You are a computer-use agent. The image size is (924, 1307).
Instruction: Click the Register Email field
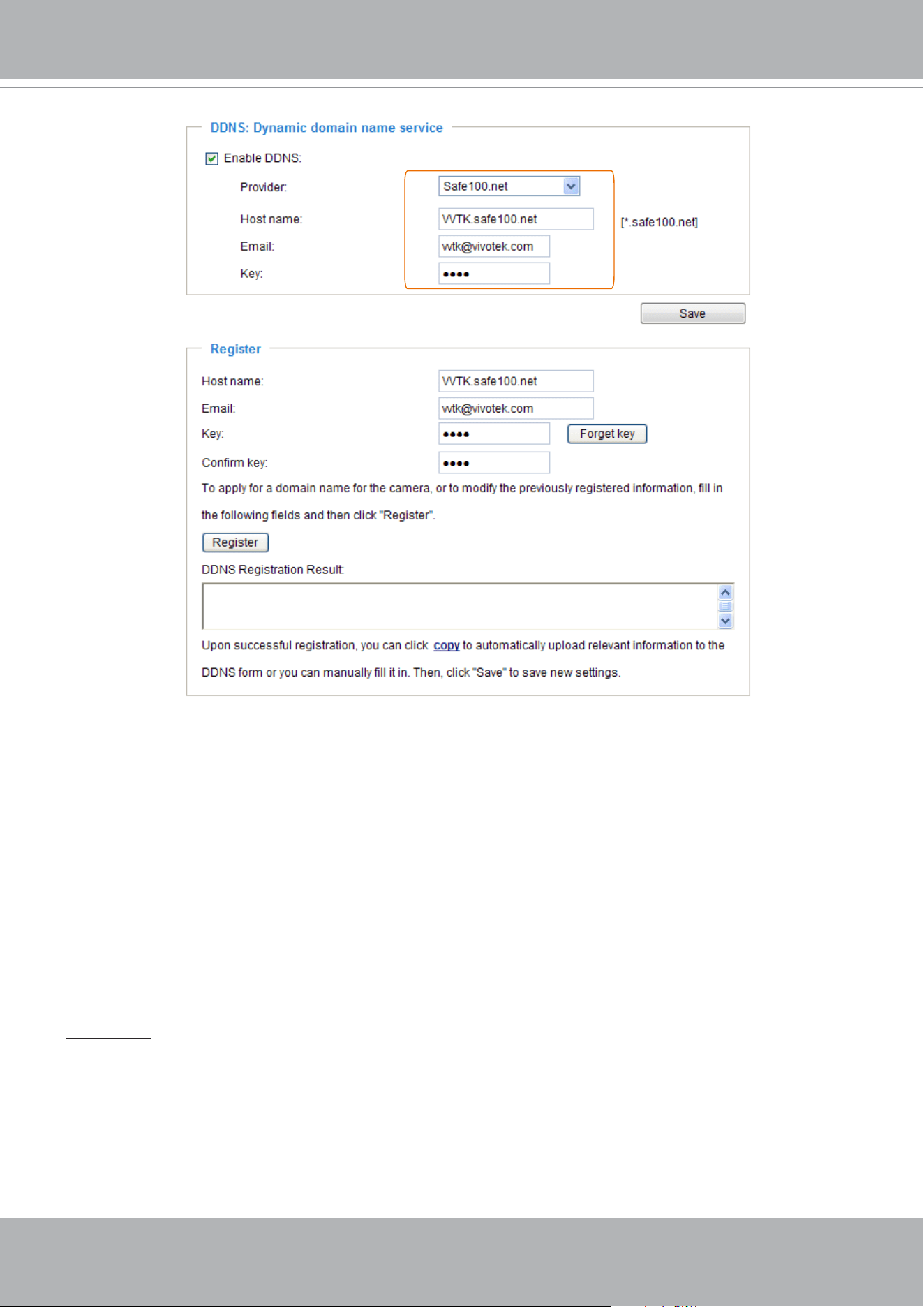click(516, 408)
